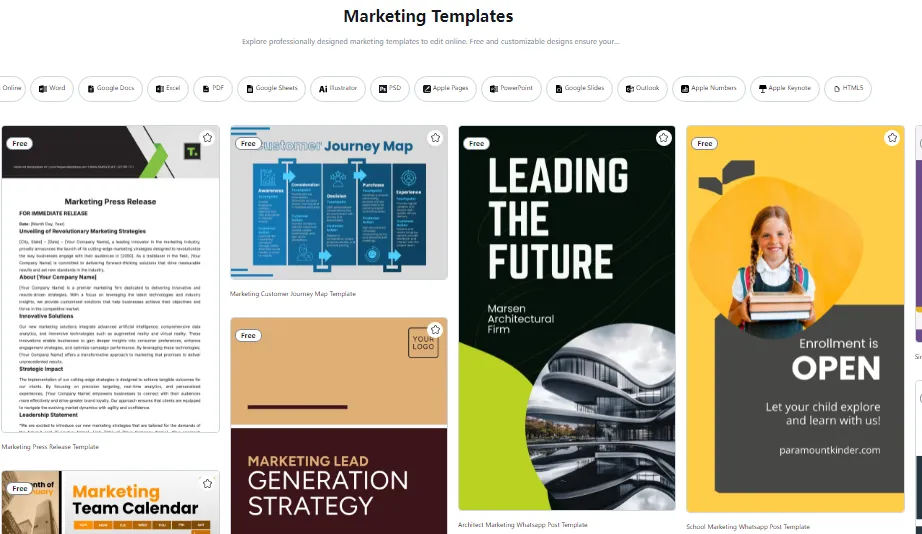
Task: Filter by PDF format
Action: click(x=213, y=89)
